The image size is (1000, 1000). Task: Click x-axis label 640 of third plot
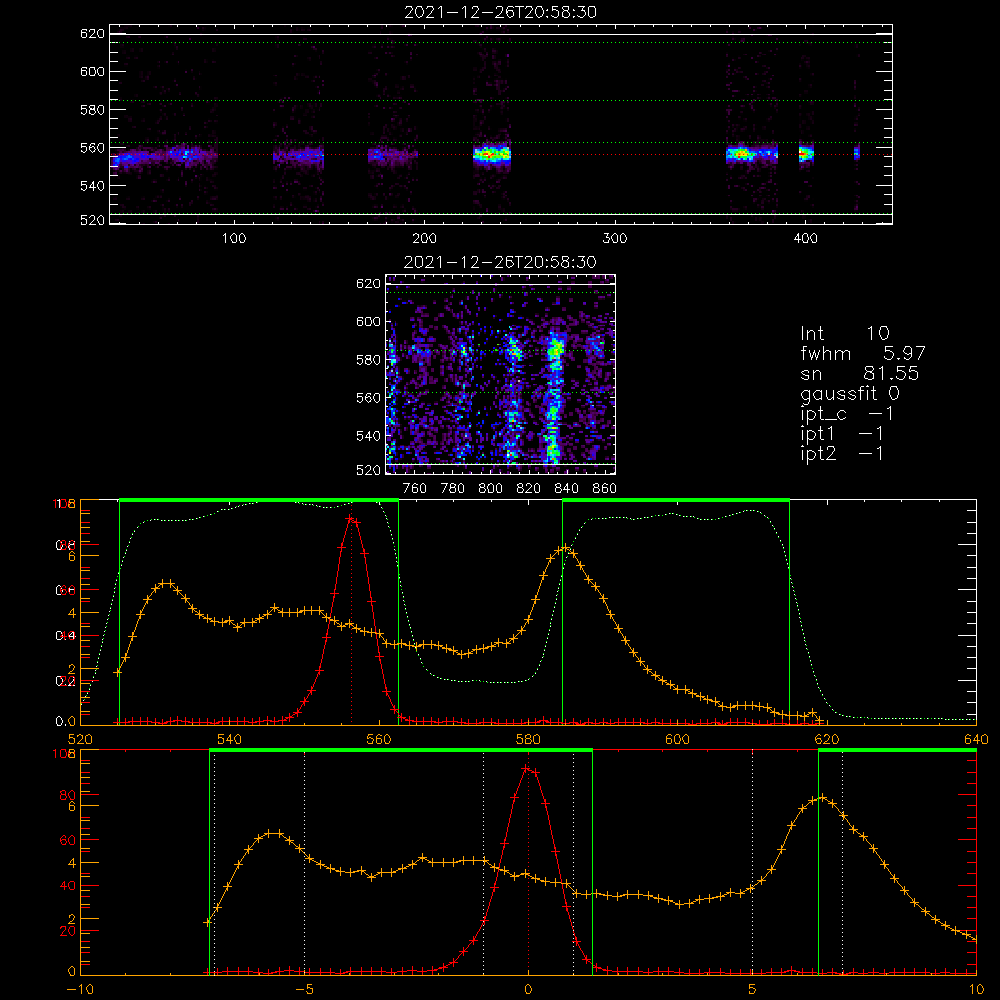pos(976,739)
